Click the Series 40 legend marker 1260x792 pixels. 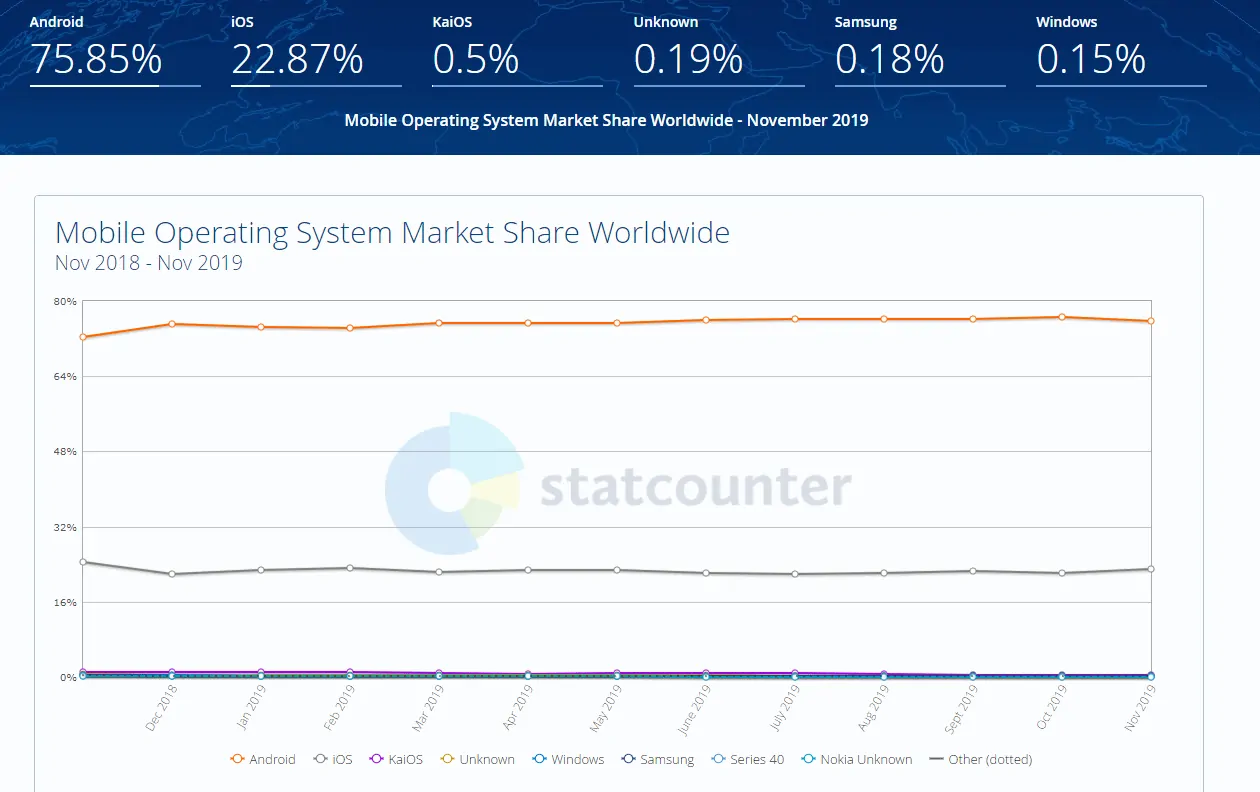(x=717, y=759)
